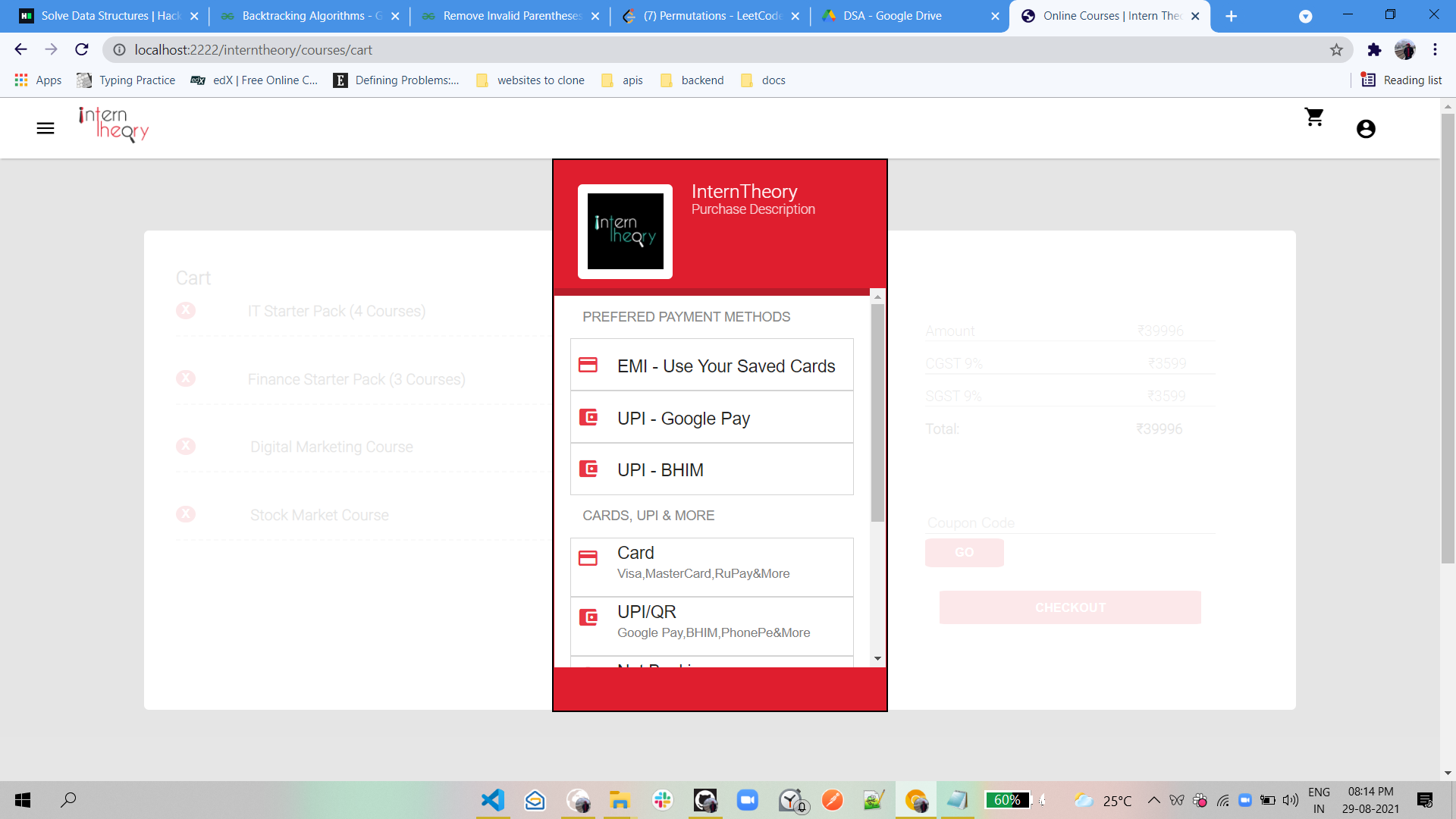
Task: Pick the UPI/QR payment option
Action: coord(711,621)
